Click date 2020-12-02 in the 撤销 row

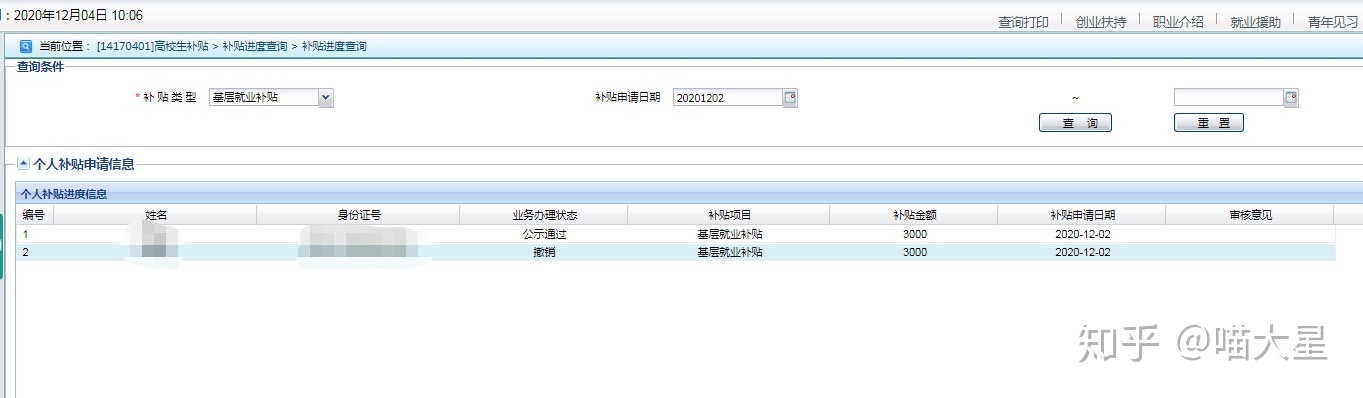1082,253
